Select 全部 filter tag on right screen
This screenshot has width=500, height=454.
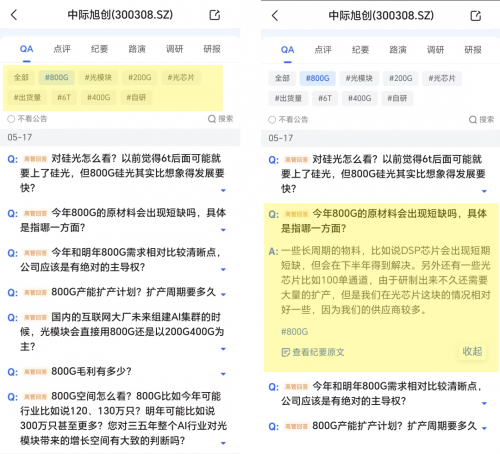(282, 78)
